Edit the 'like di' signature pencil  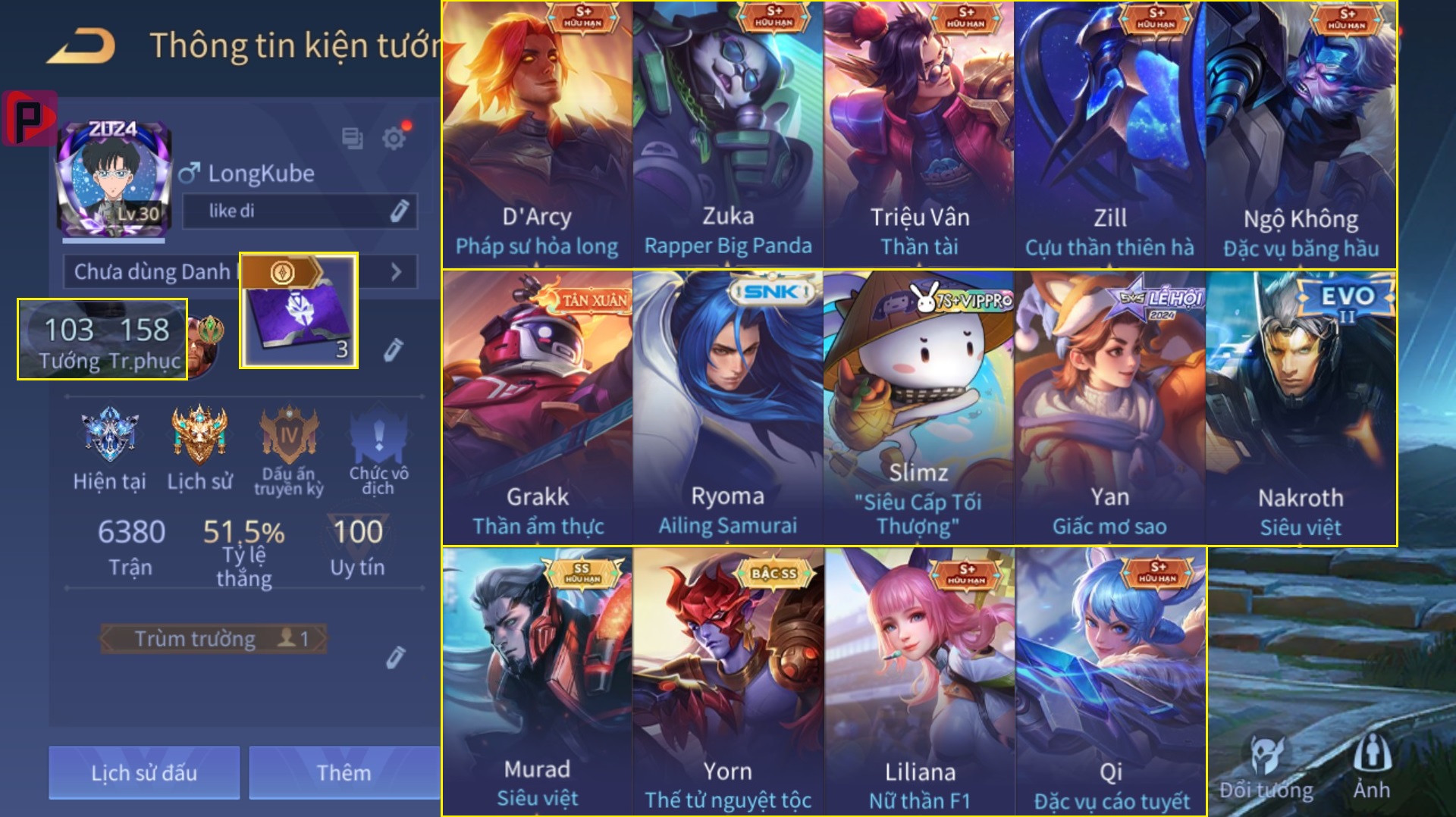(x=400, y=211)
